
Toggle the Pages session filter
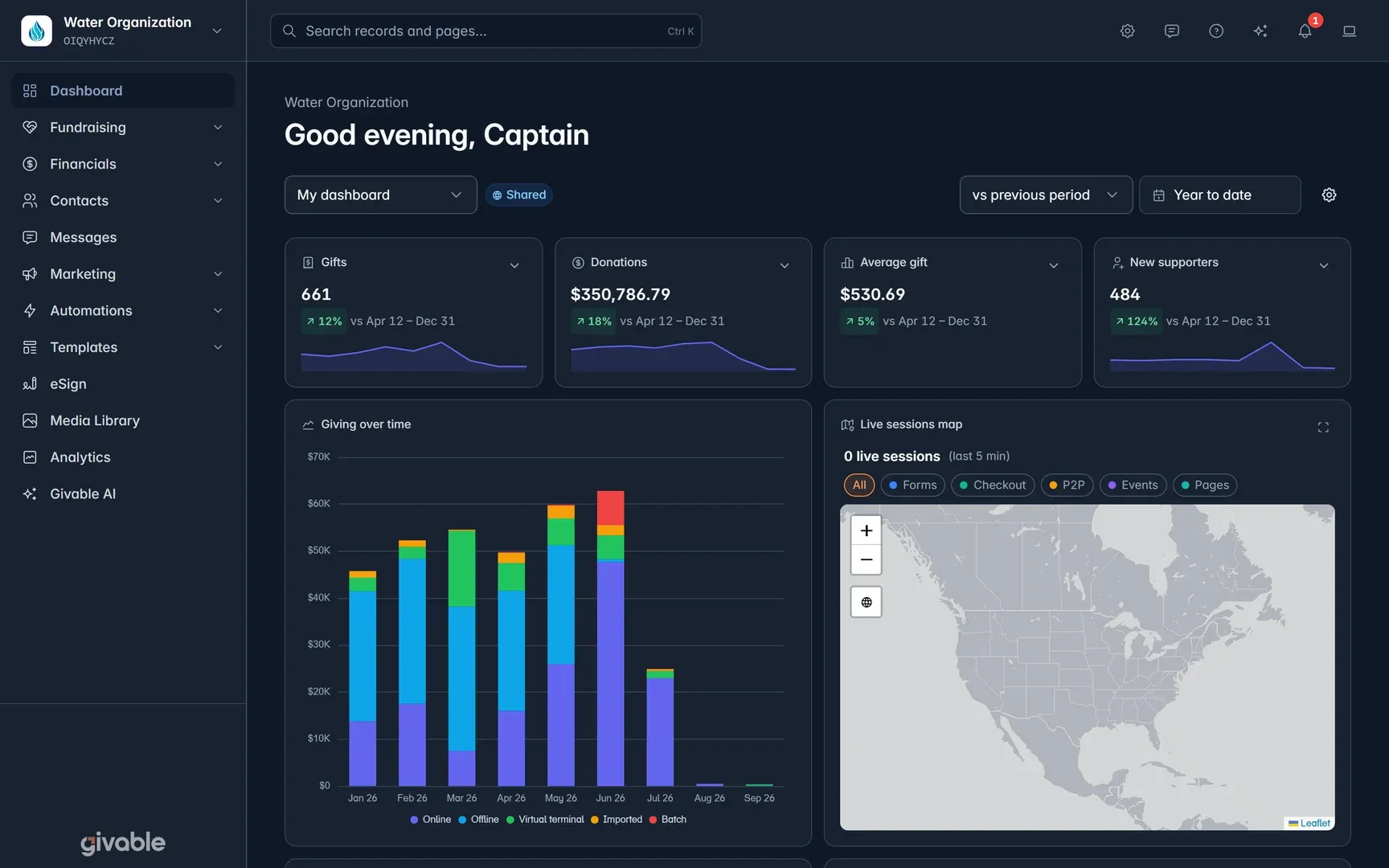click(1205, 485)
